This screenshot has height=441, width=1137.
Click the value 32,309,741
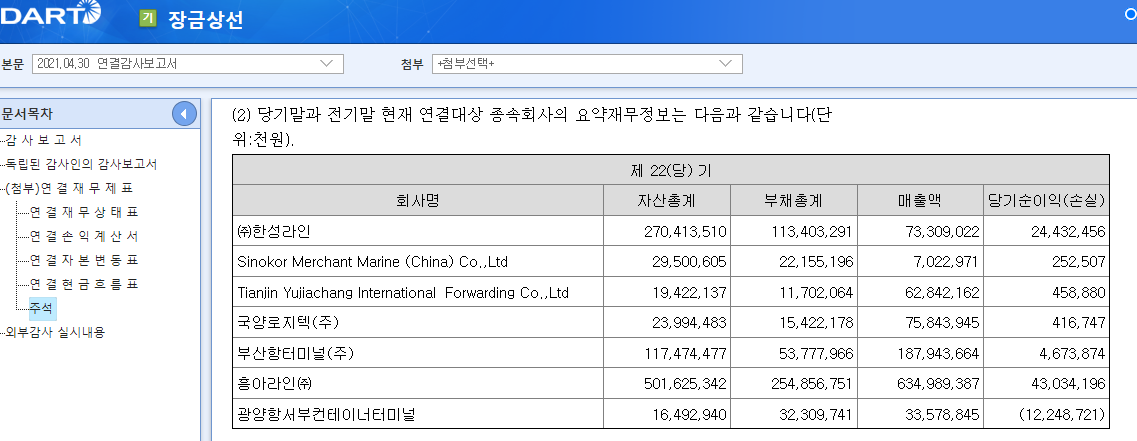pyautogui.click(x=816, y=414)
